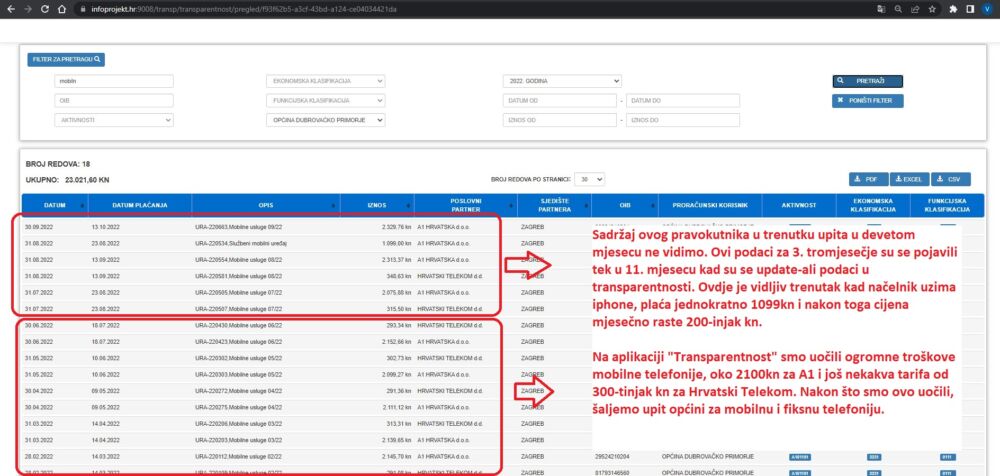Viewport: 1000px width, 476px height.
Task: Download the results as EXCEL
Action: click(x=908, y=178)
